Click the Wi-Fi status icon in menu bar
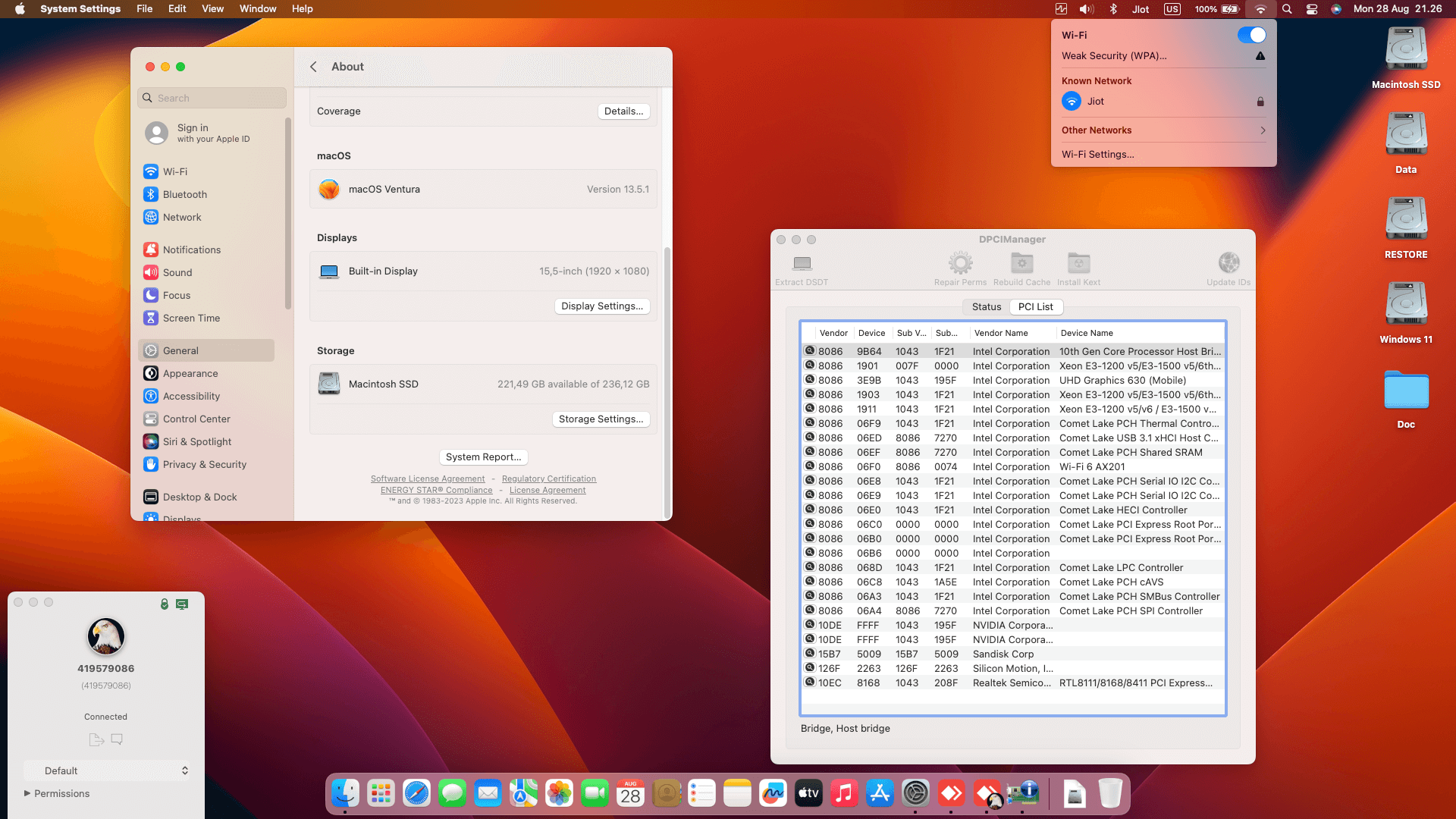 point(1260,9)
